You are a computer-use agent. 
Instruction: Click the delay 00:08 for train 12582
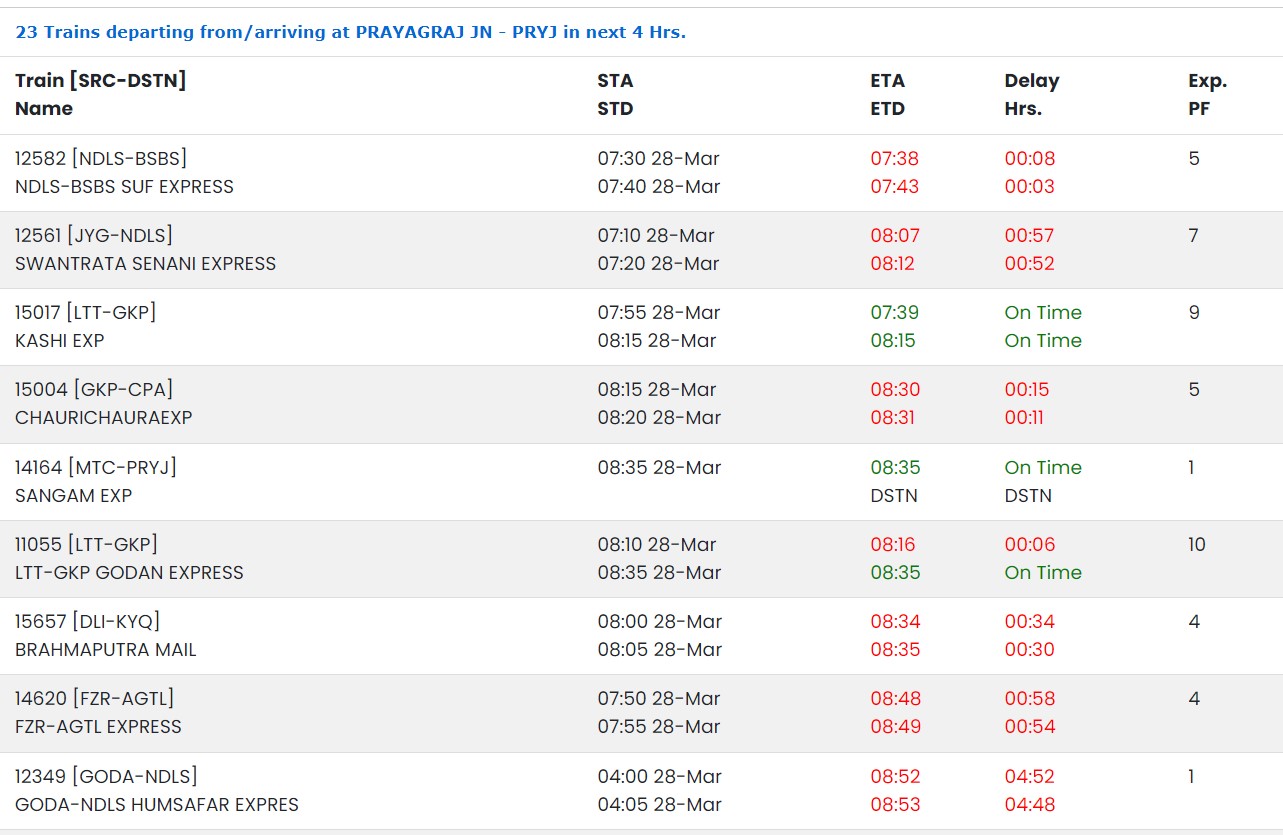pyautogui.click(x=1030, y=158)
